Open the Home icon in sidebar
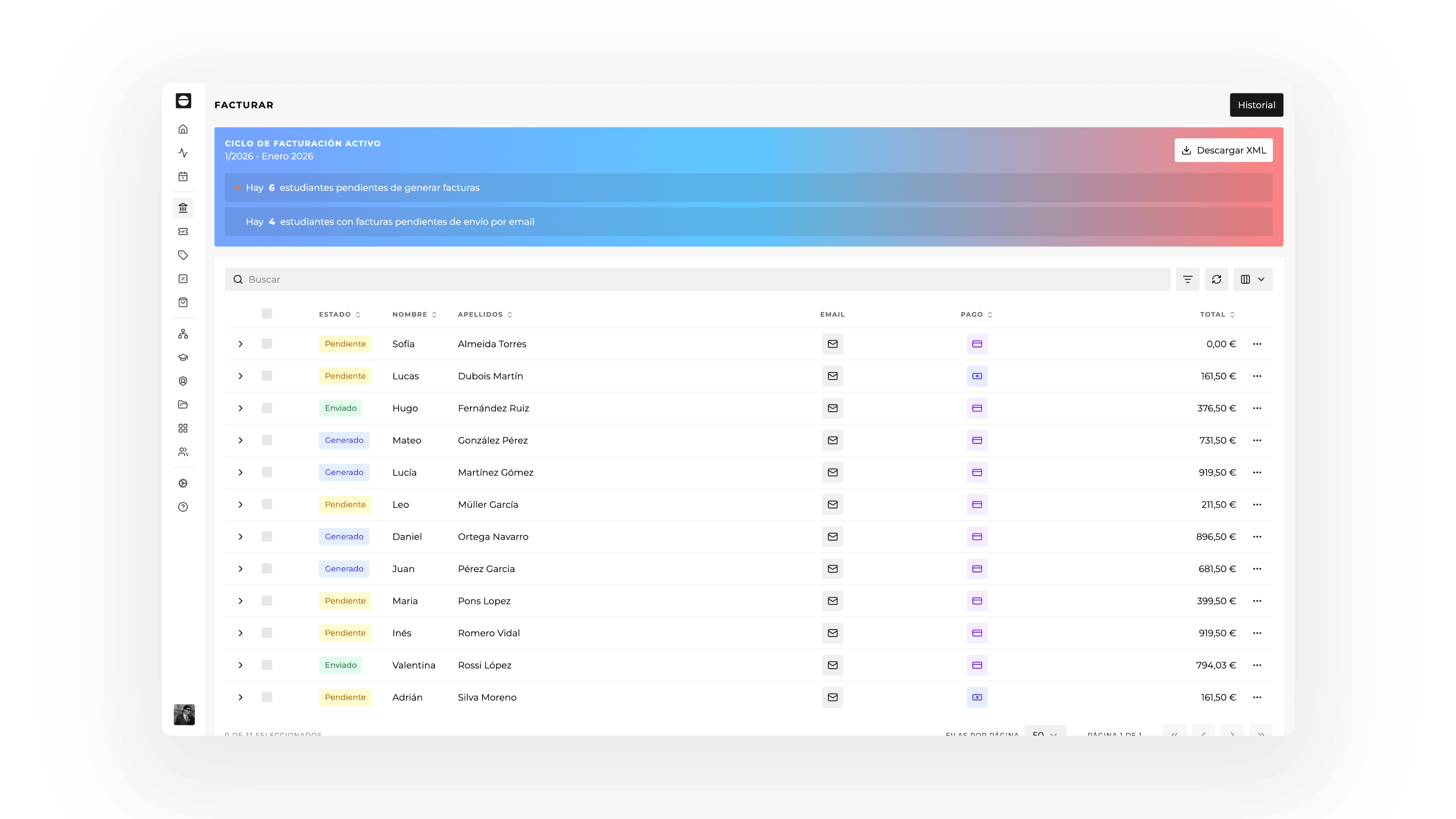Image resolution: width=1456 pixels, height=819 pixels. pos(183,129)
